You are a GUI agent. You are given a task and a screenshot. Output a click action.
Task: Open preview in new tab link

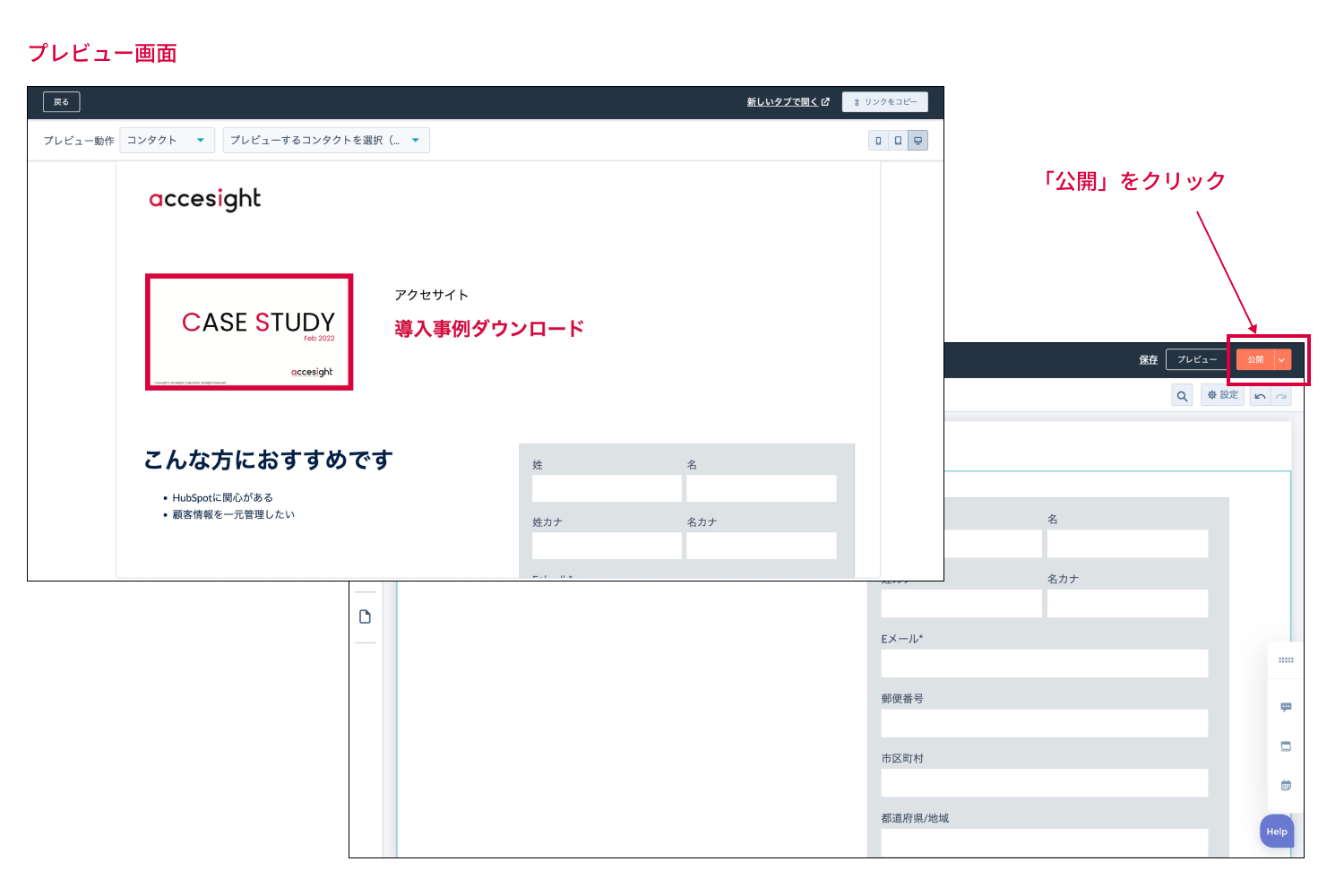coord(788,102)
